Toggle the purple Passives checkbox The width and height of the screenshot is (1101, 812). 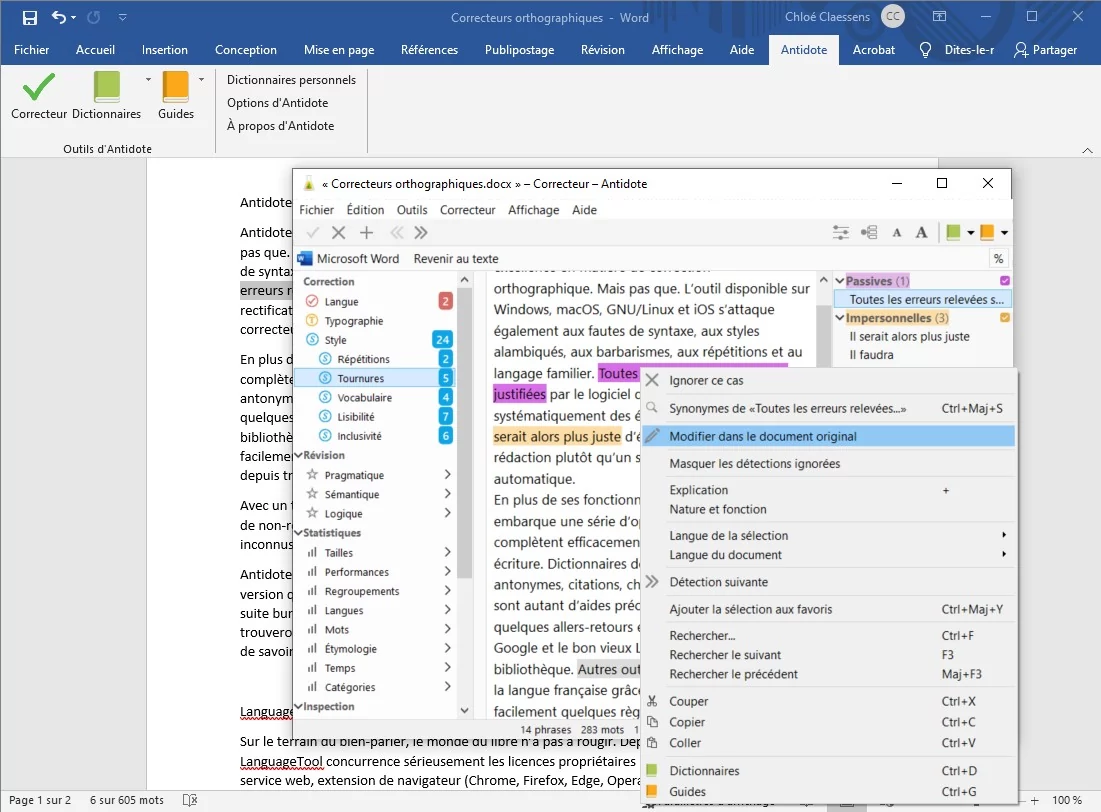pyautogui.click(x=1005, y=281)
